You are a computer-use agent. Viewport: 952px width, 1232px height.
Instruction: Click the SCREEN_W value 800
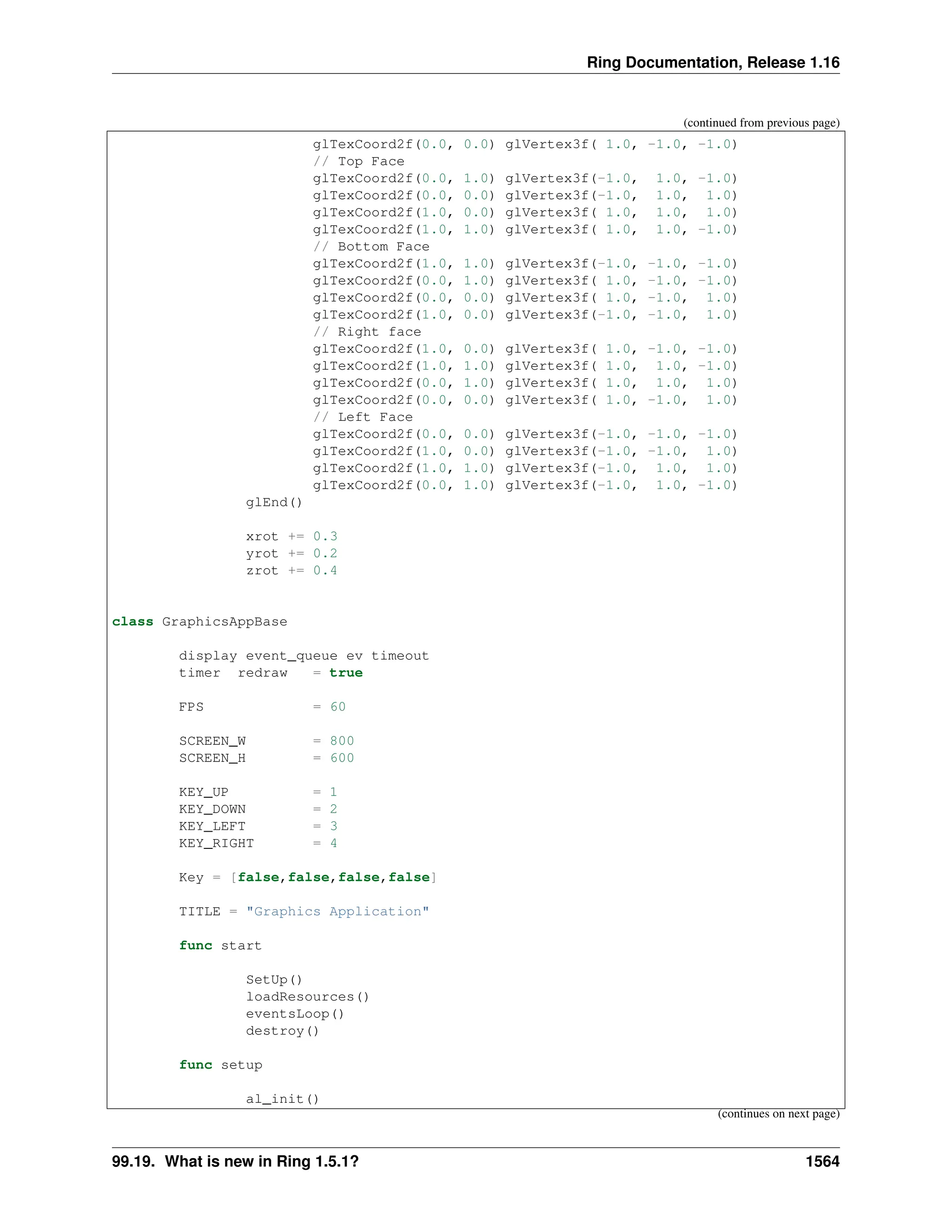click(342, 741)
